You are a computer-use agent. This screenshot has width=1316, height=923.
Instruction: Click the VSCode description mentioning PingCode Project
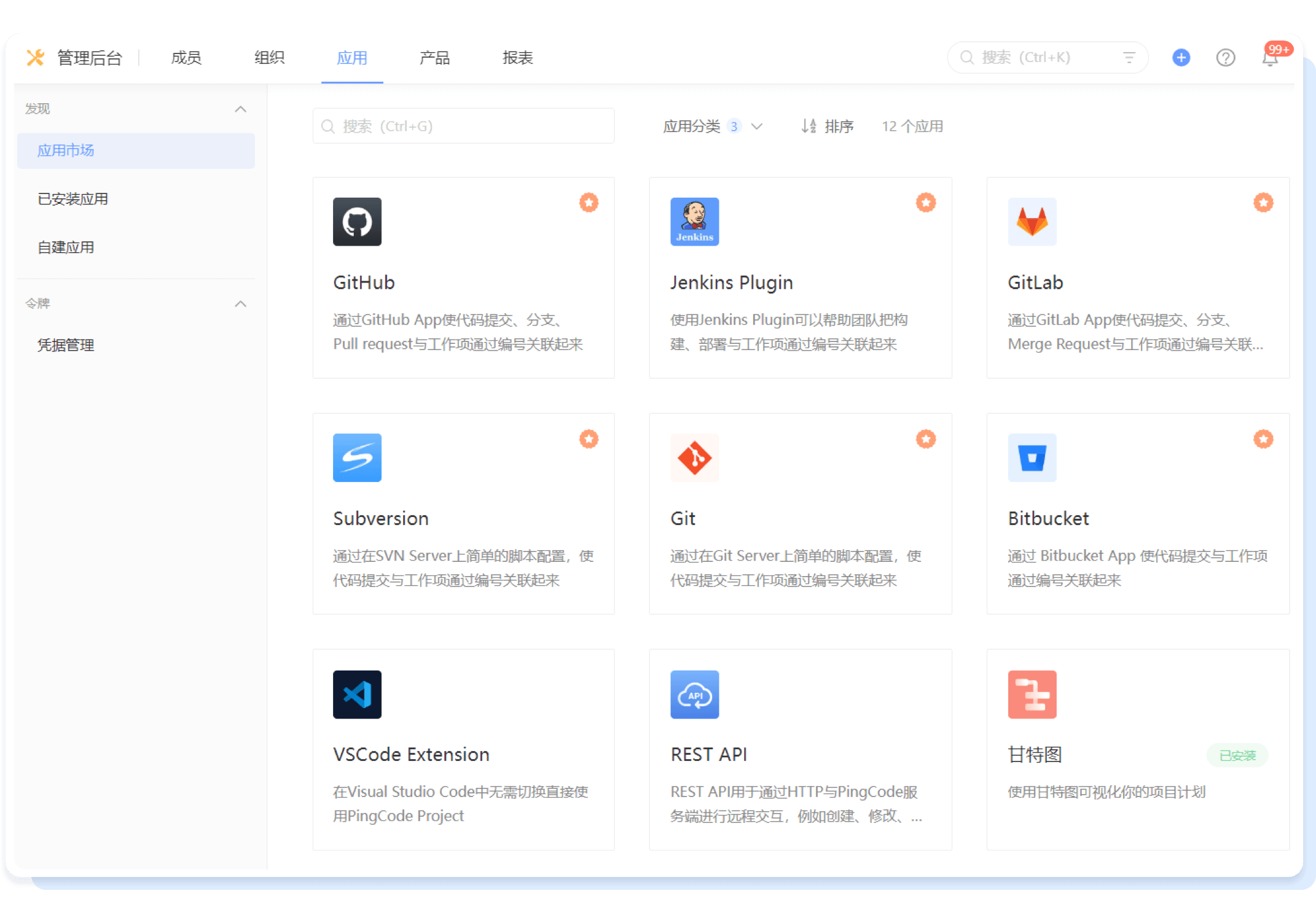(x=461, y=804)
